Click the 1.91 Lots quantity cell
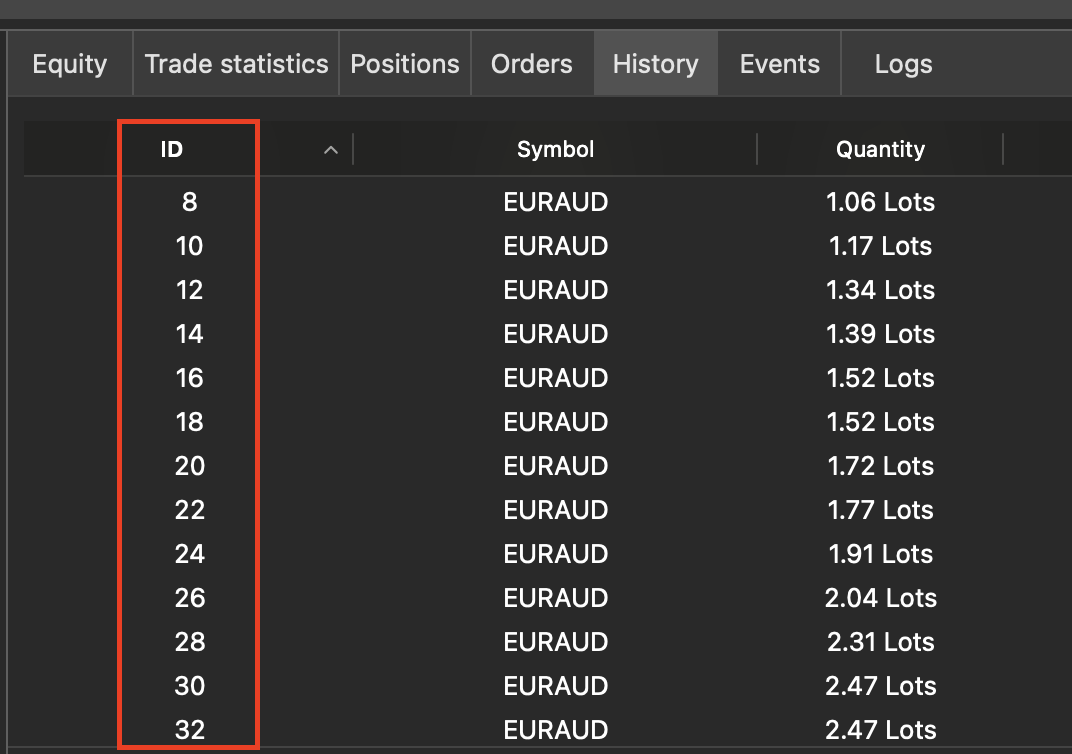The height and width of the screenshot is (754, 1072). pos(880,554)
